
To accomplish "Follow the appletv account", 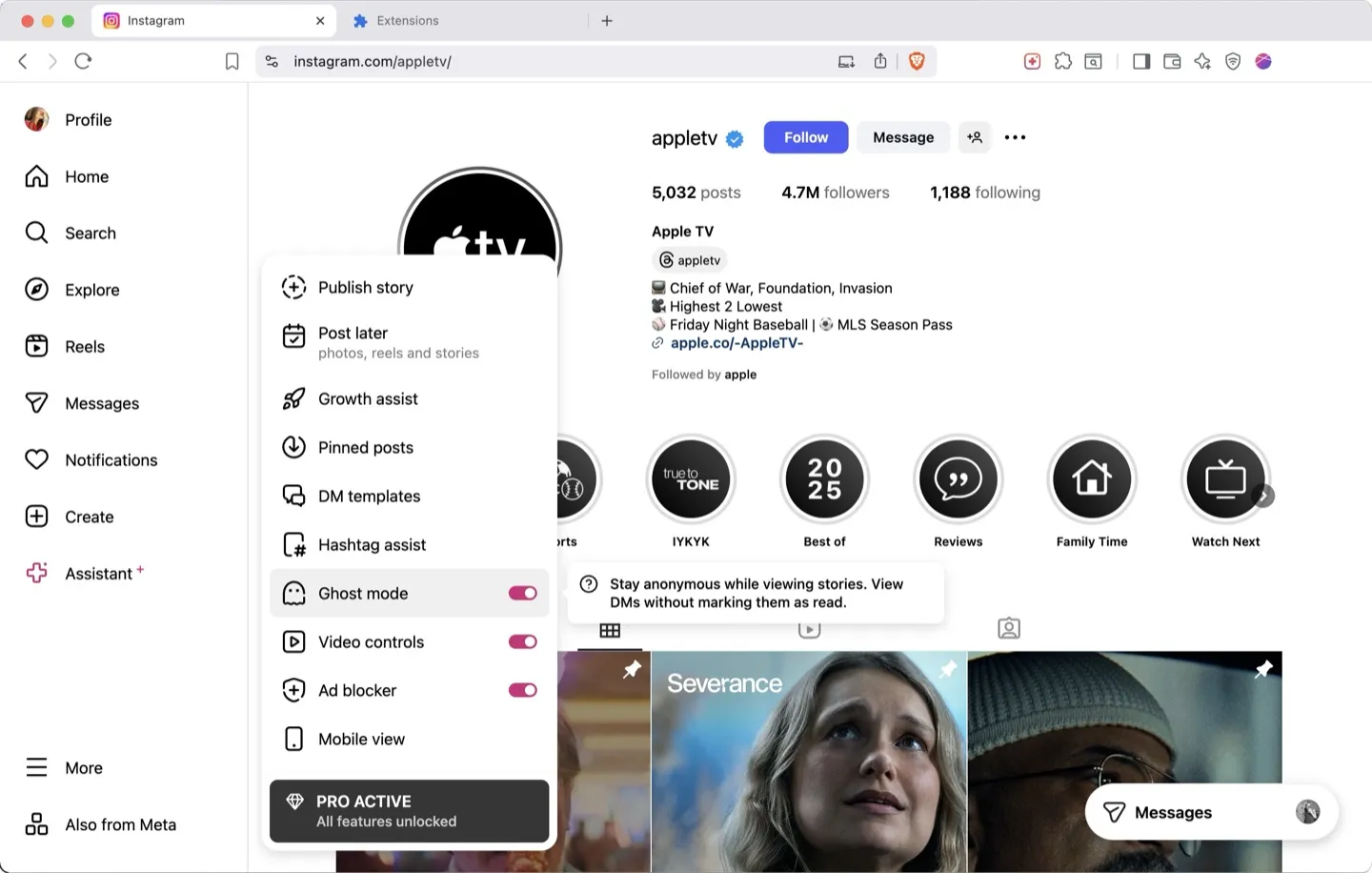I will point(805,137).
